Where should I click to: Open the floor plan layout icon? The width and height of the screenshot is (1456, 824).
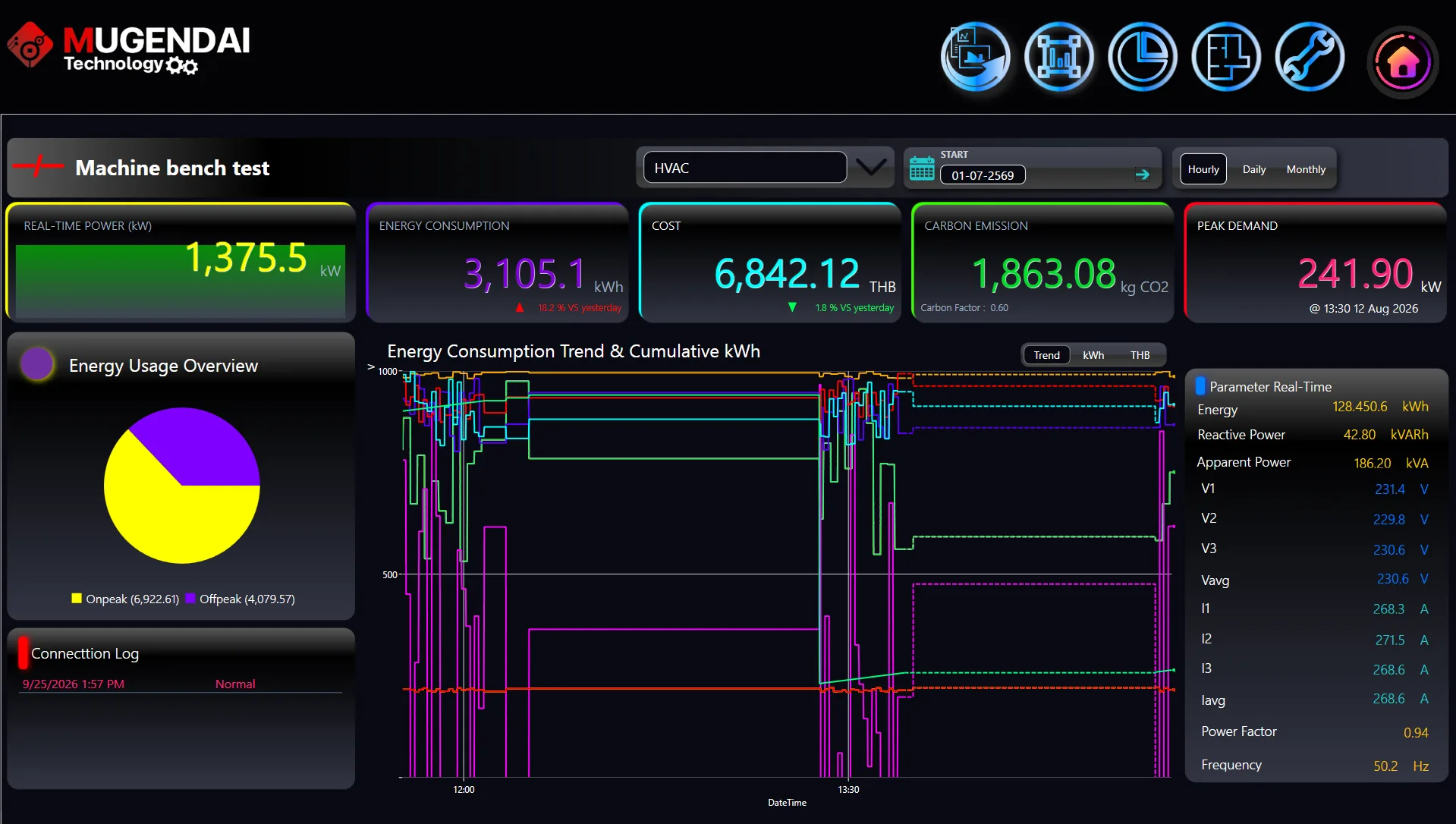pyautogui.click(x=1226, y=57)
